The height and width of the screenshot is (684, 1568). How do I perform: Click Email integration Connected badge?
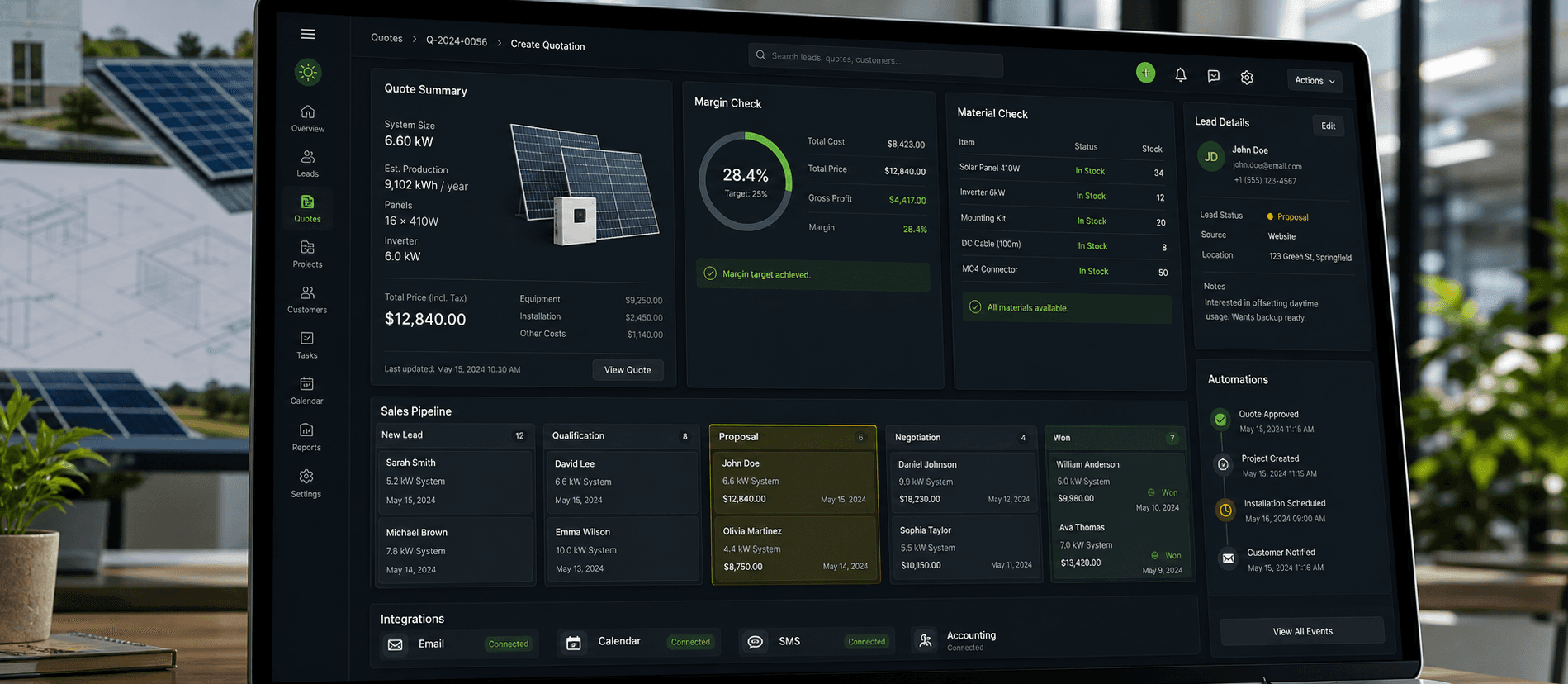(x=508, y=644)
